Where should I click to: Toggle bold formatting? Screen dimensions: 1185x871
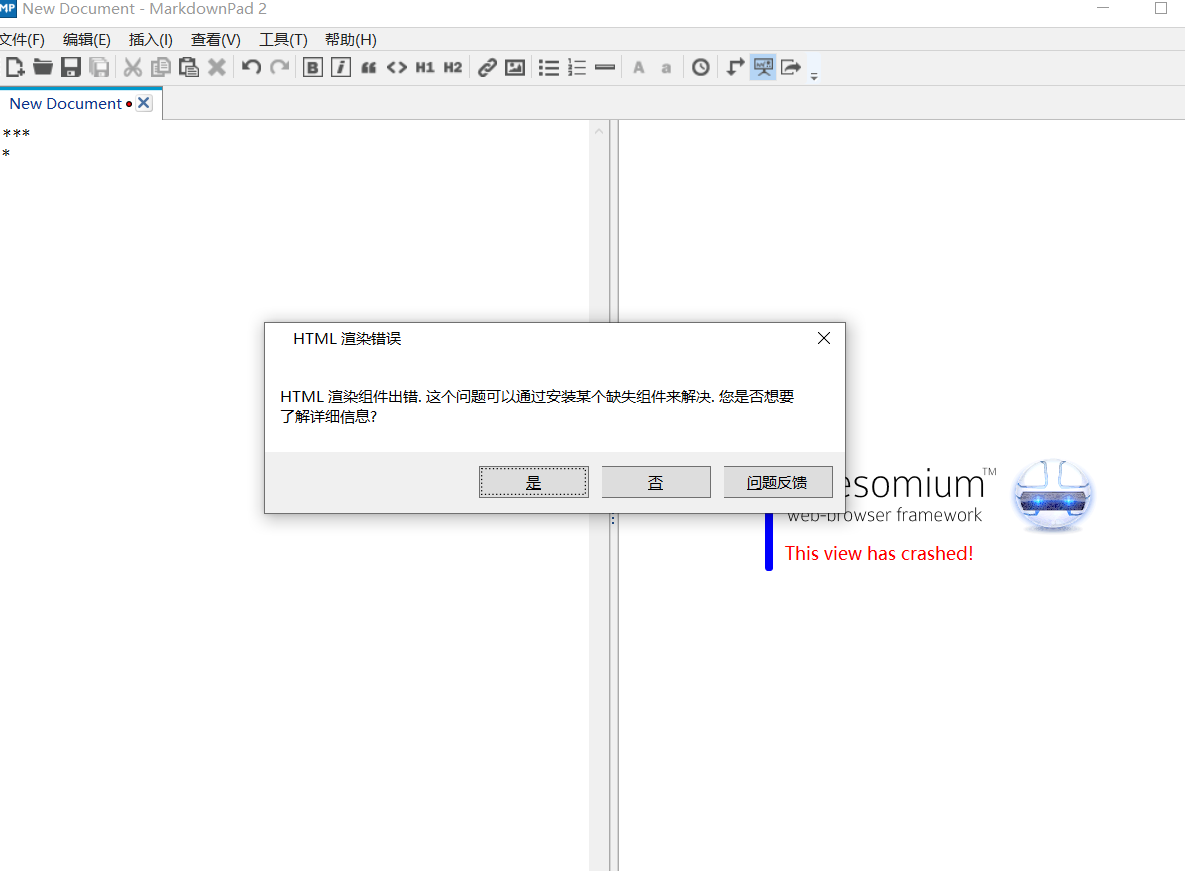[312, 67]
